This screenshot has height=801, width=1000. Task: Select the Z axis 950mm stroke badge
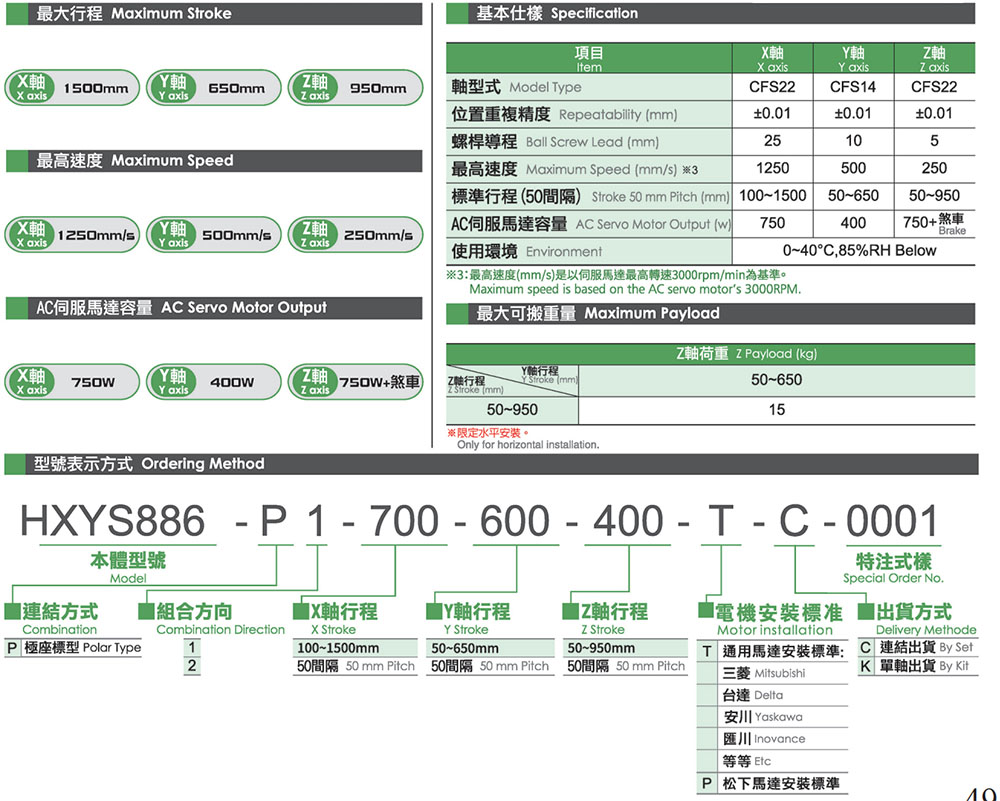[x=355, y=87]
